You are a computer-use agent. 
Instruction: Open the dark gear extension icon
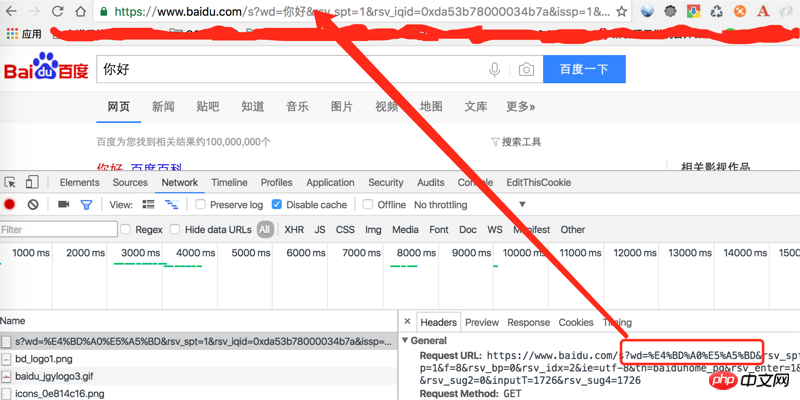670,11
